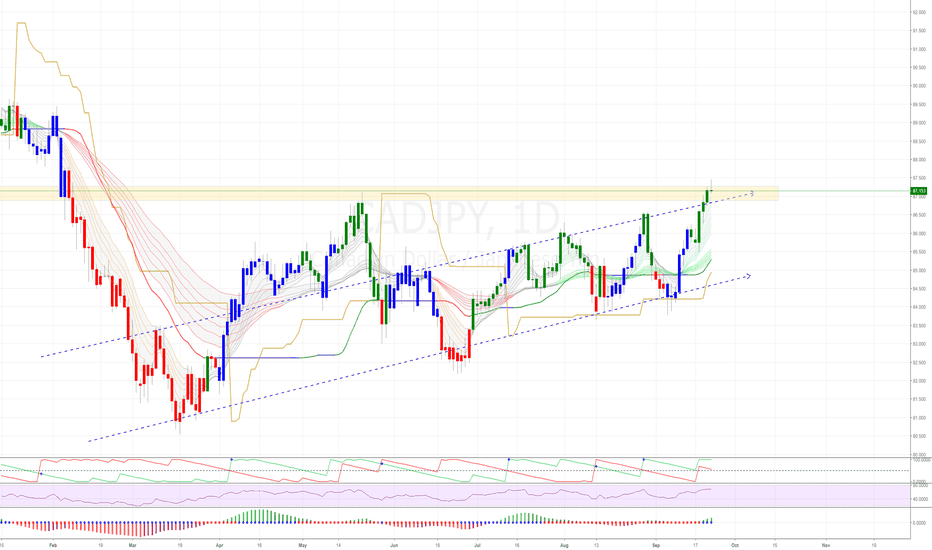Screen dimensions: 932x550
Task: Click the 86.000 price axis label
Action: tap(919, 234)
